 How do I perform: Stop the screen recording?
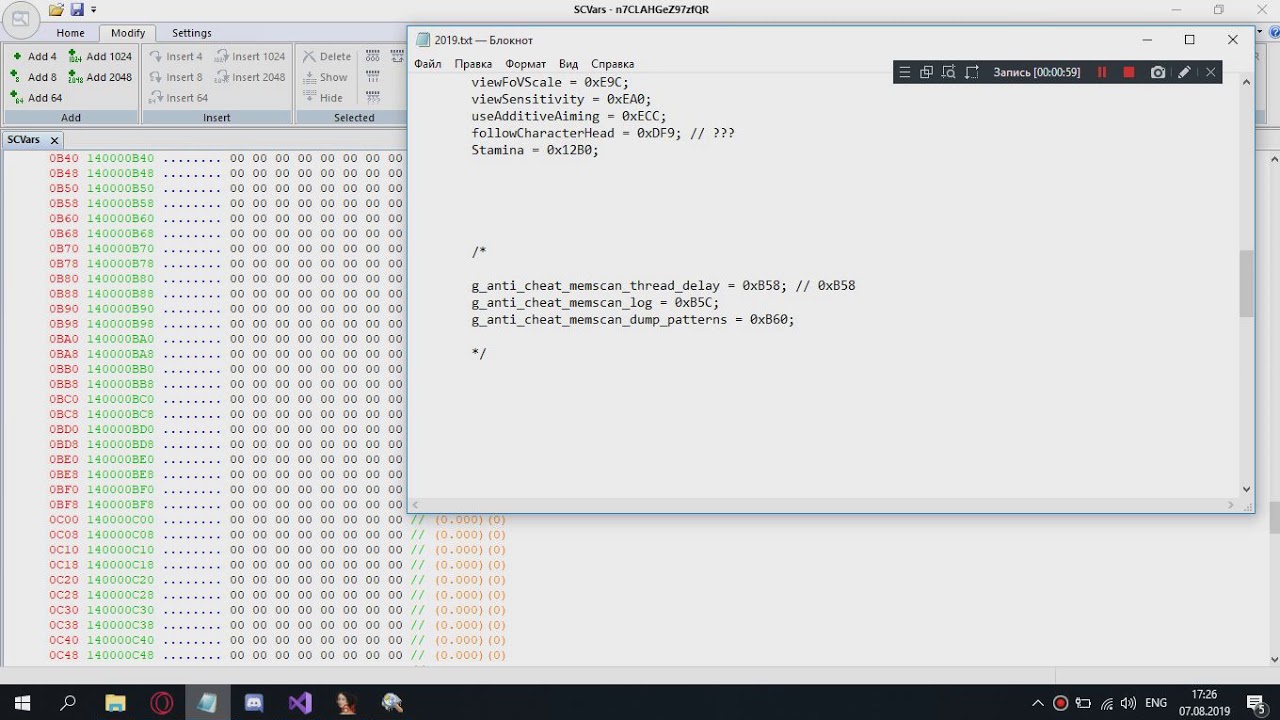(x=1129, y=72)
